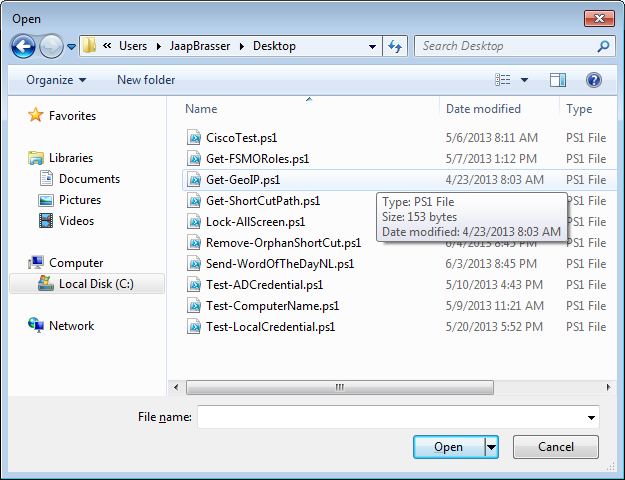Click the Network icon in sidebar

click(36, 326)
